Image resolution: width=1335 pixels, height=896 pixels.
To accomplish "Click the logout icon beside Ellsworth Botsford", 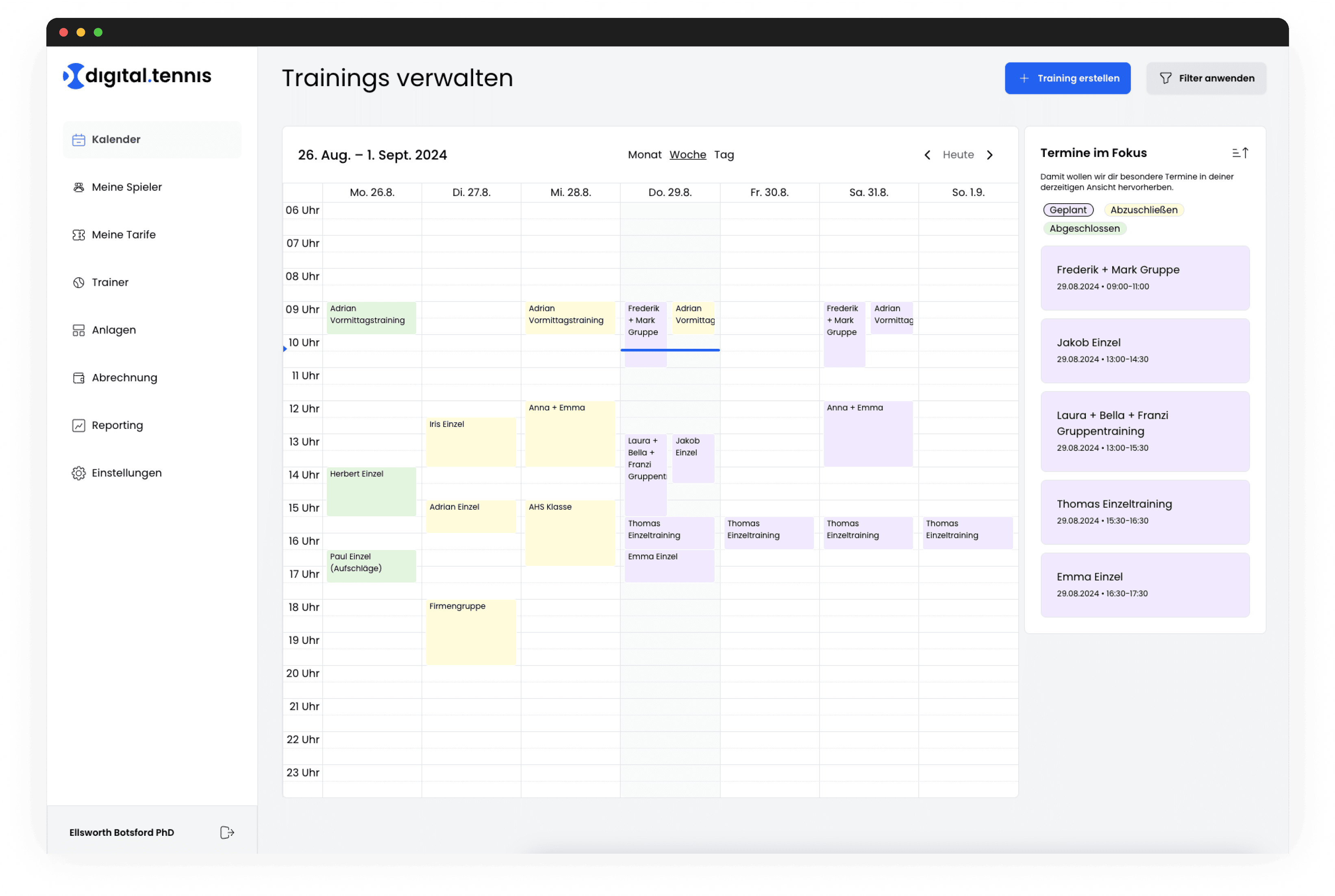I will (227, 833).
